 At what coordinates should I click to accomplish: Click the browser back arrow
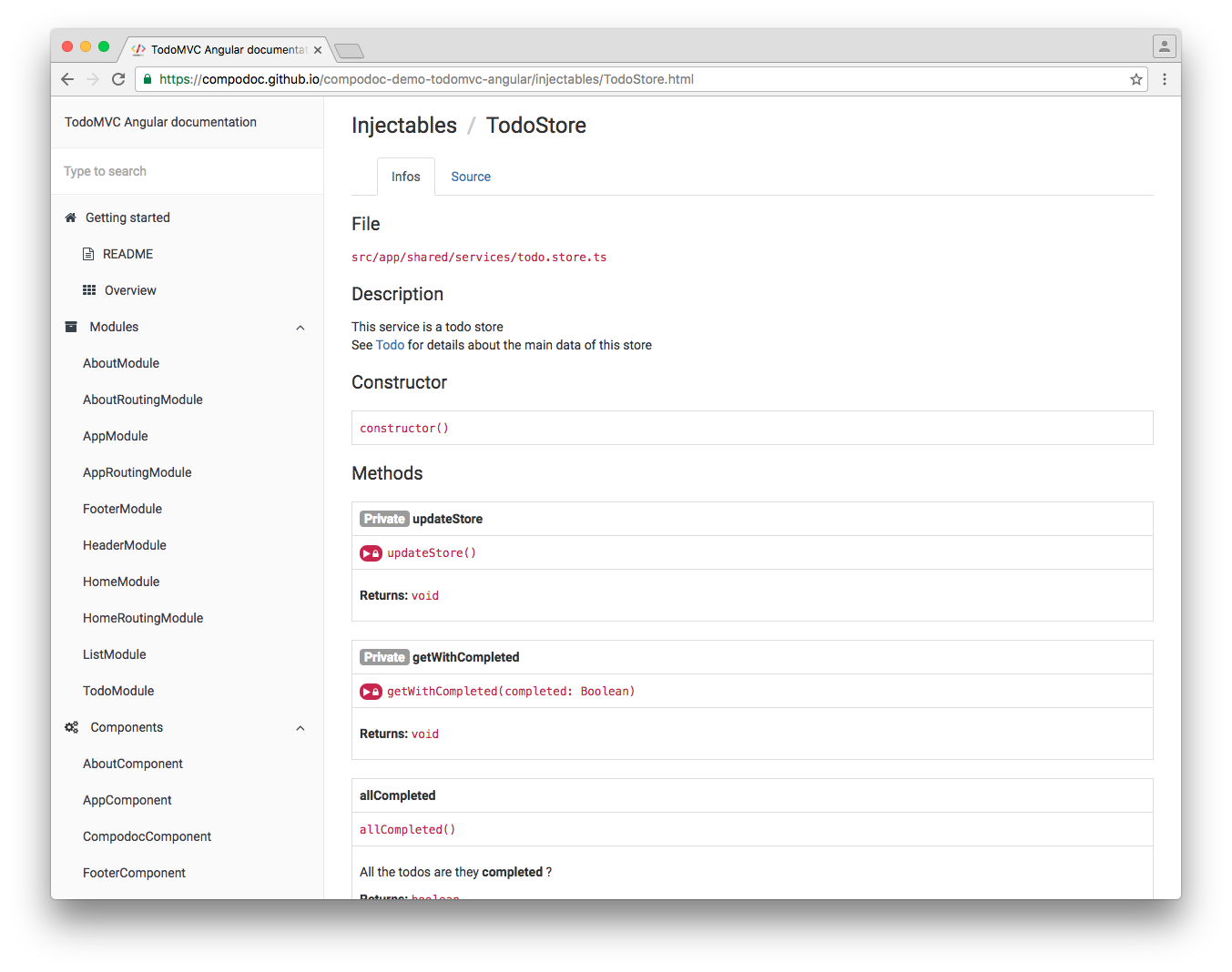pyautogui.click(x=67, y=79)
